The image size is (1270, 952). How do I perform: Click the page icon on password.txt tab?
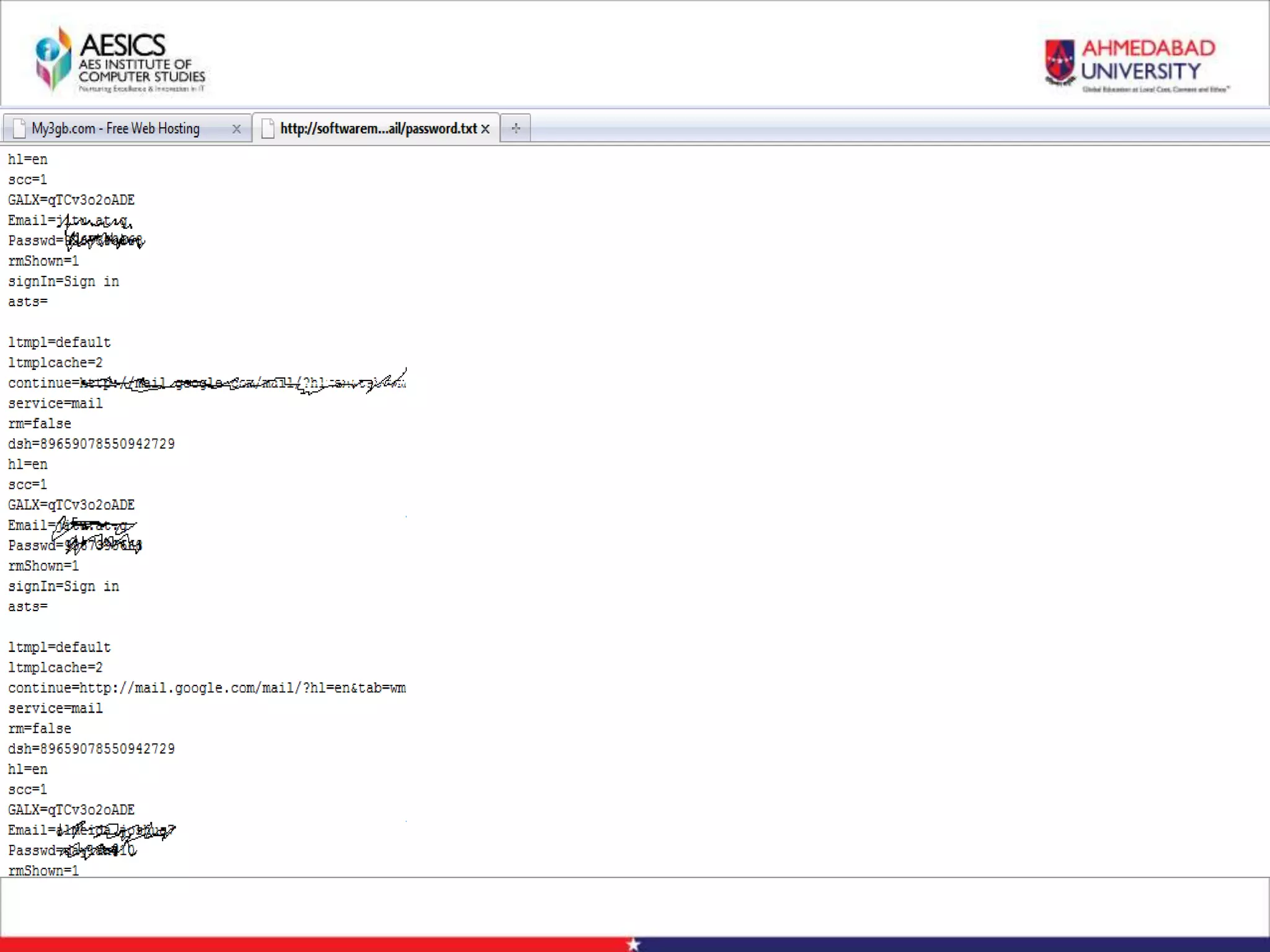268,129
